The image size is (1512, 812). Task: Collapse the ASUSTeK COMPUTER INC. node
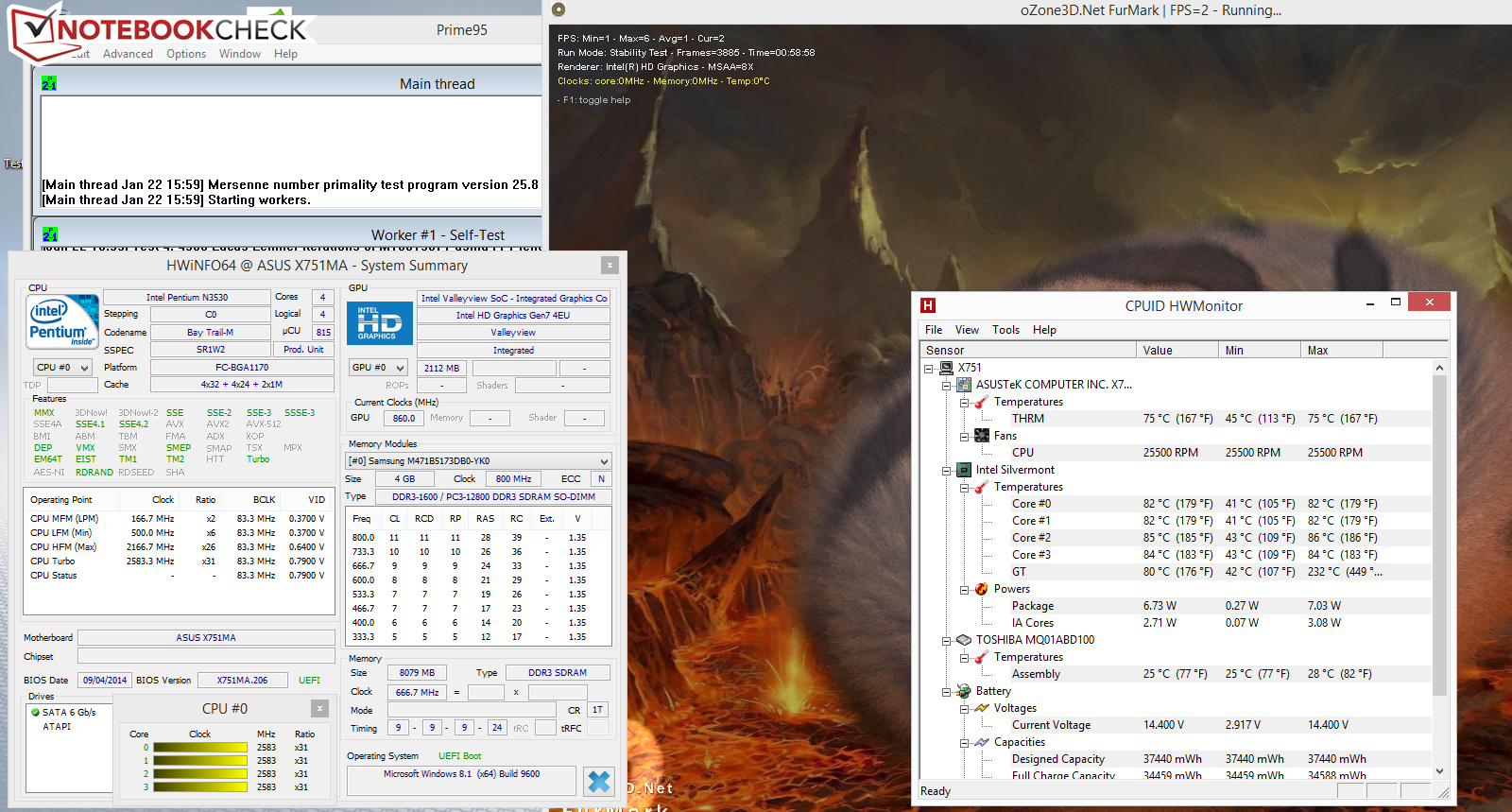pyautogui.click(x=946, y=386)
